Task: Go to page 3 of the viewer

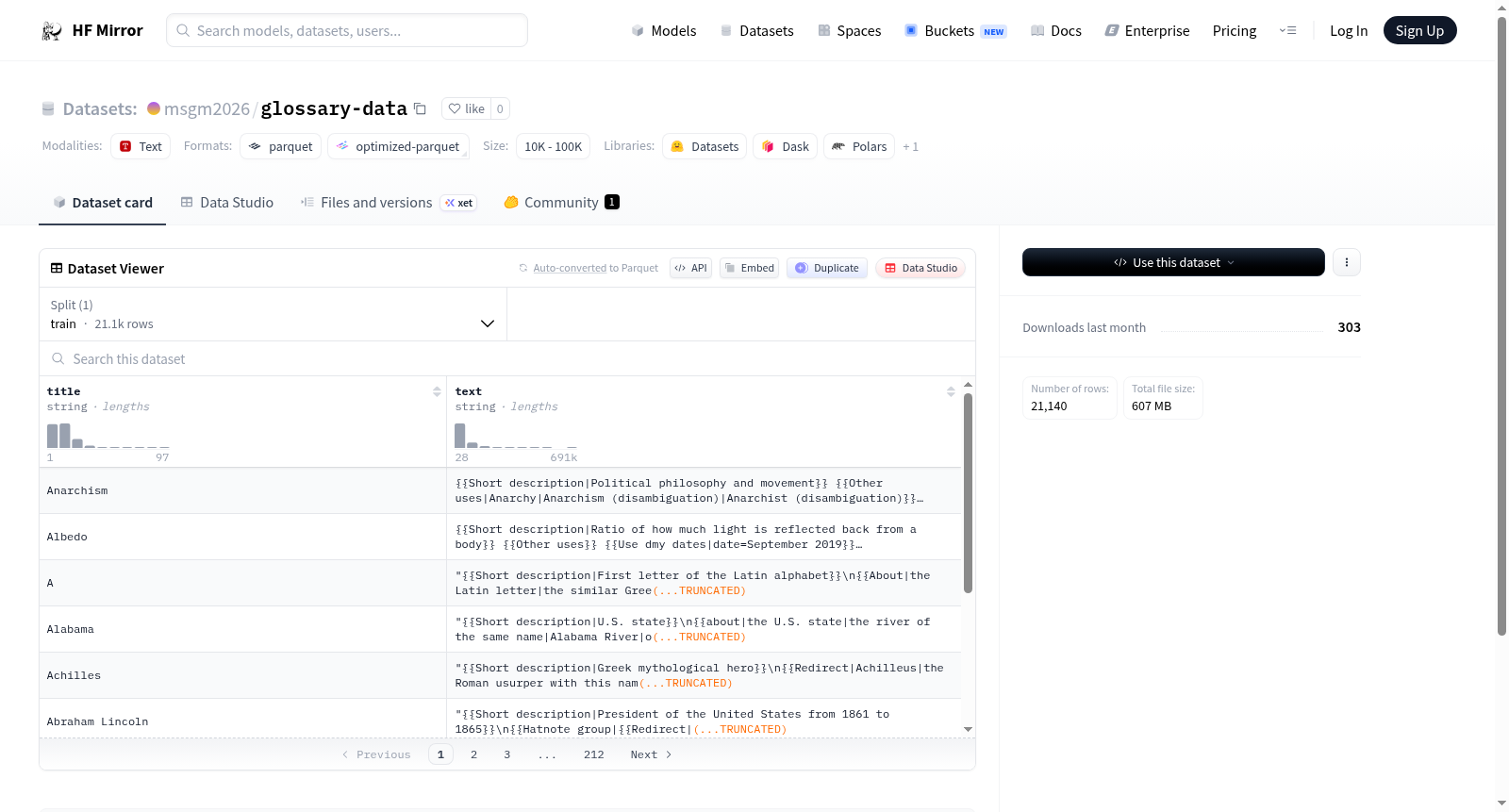Action: click(x=506, y=754)
